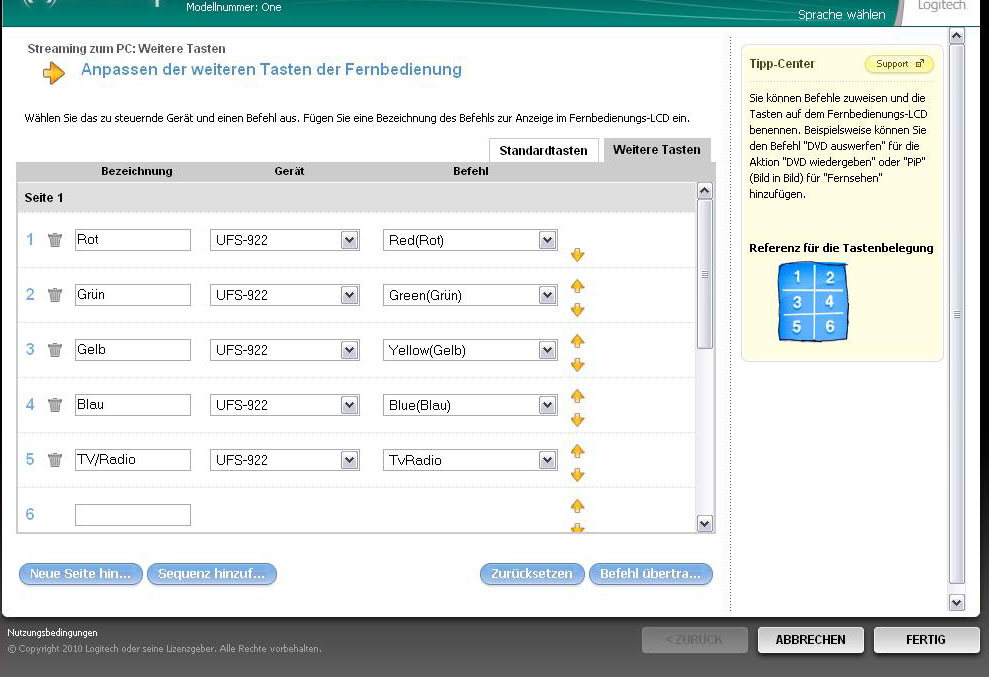Open device dropdown in Gelb row
989x677 pixels.
point(349,350)
